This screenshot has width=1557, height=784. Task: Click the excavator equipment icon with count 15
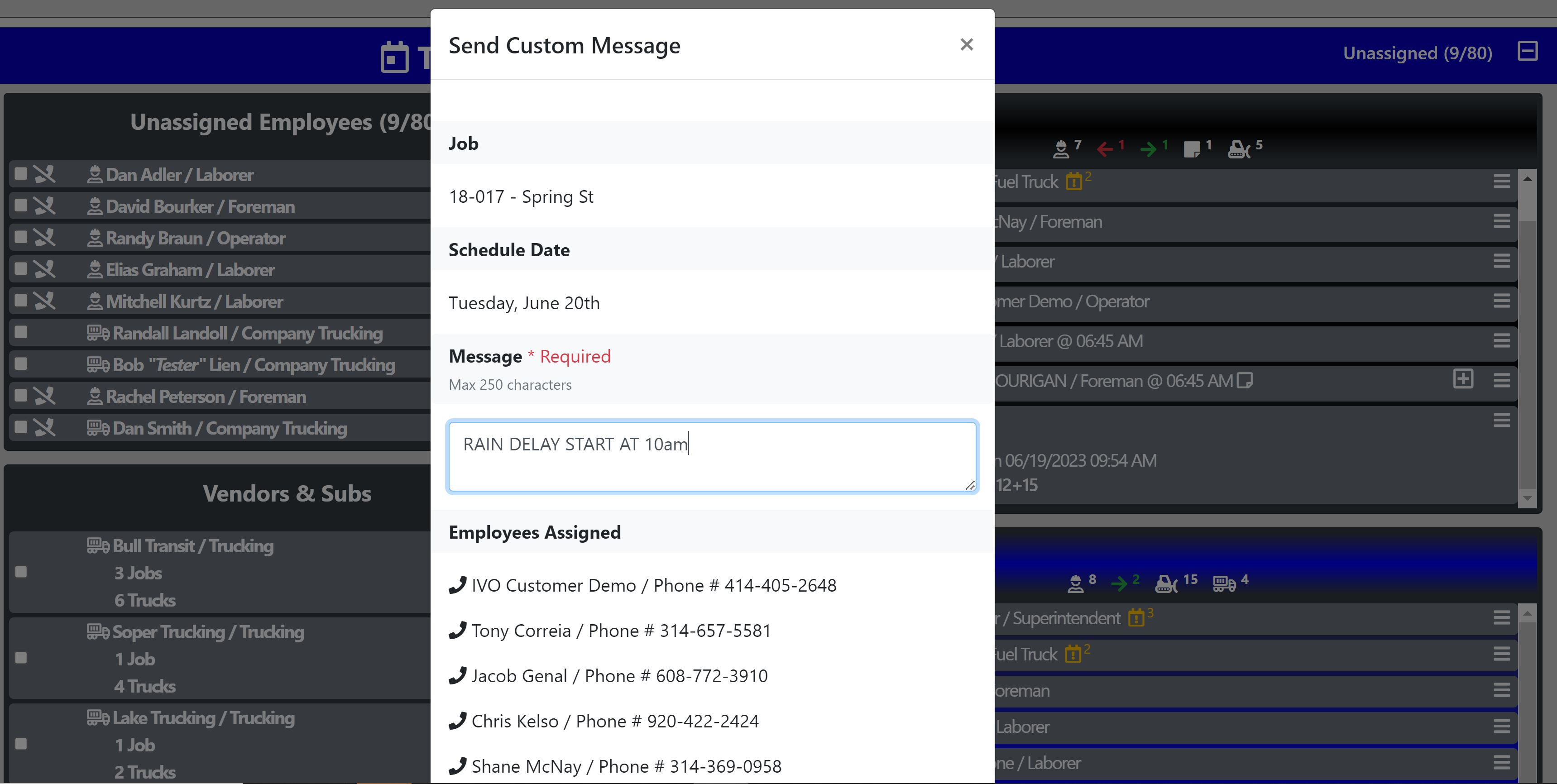(x=1167, y=583)
